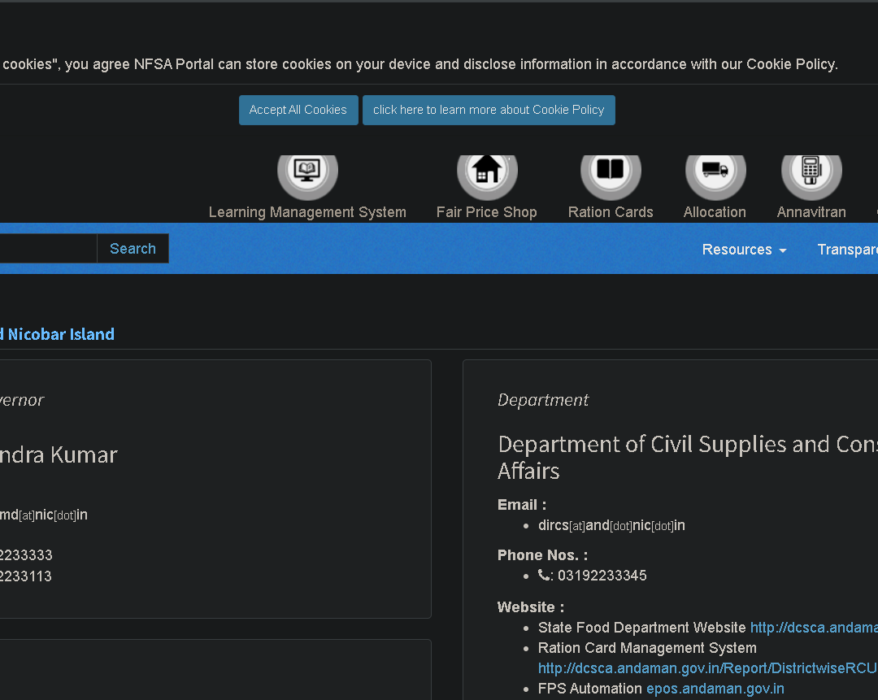Image resolution: width=878 pixels, height=700 pixels.
Task: Visit epos.andaman.gov.in FPS Automation link
Action: click(714, 689)
